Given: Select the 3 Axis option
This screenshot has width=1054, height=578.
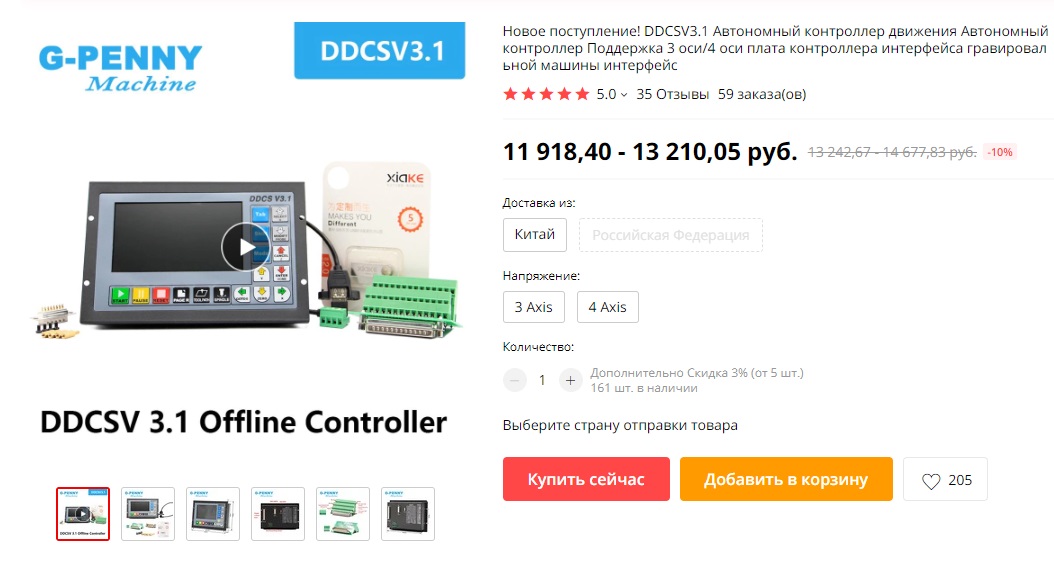Looking at the screenshot, I should pos(534,307).
